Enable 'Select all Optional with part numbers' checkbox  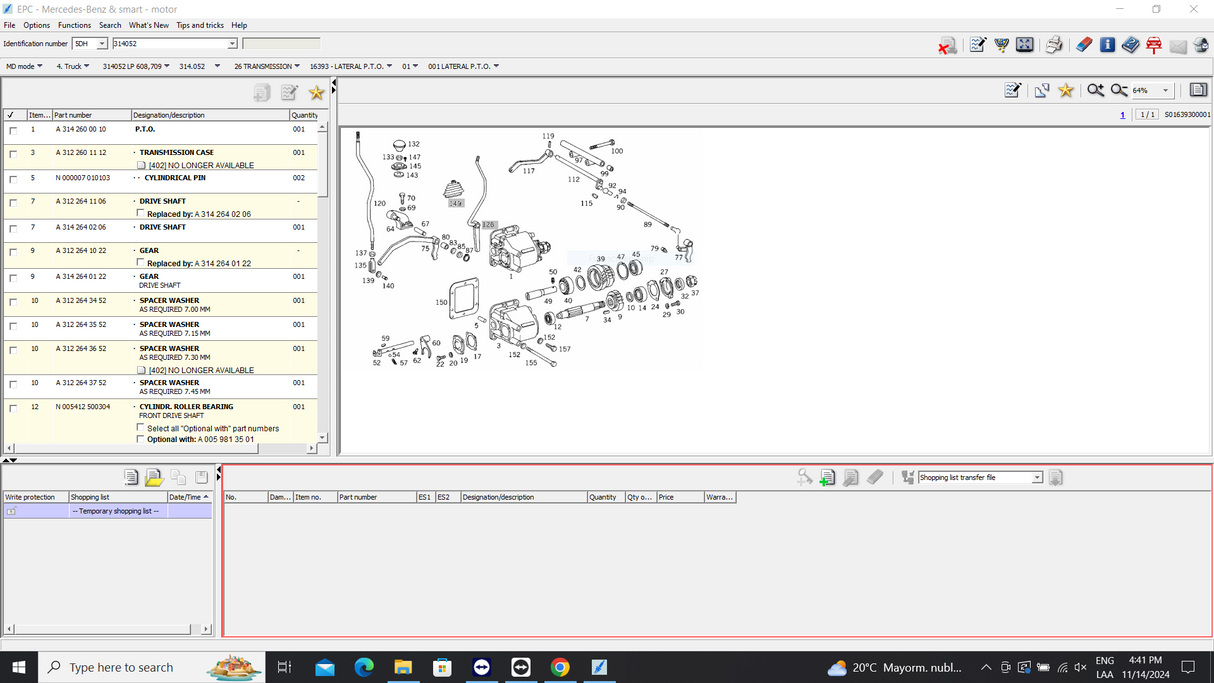coord(141,428)
